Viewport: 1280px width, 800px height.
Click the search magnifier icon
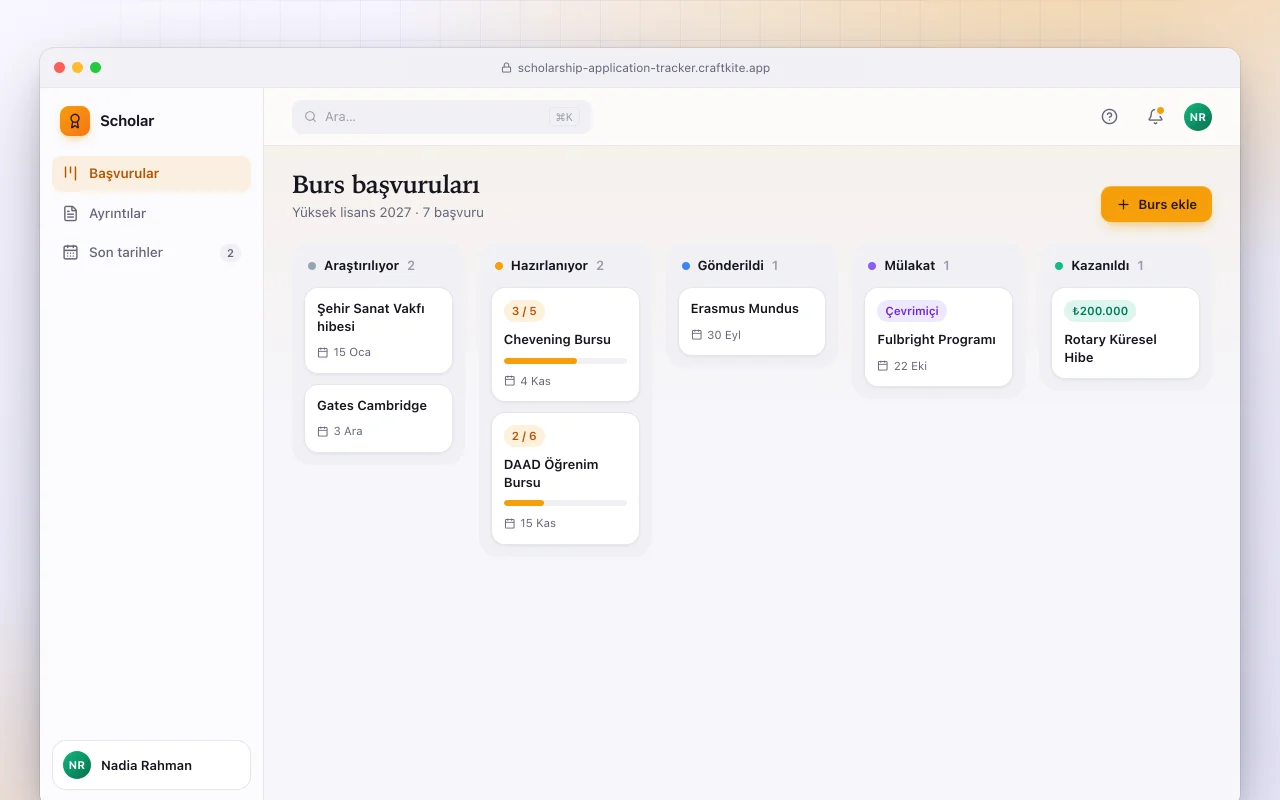311,117
